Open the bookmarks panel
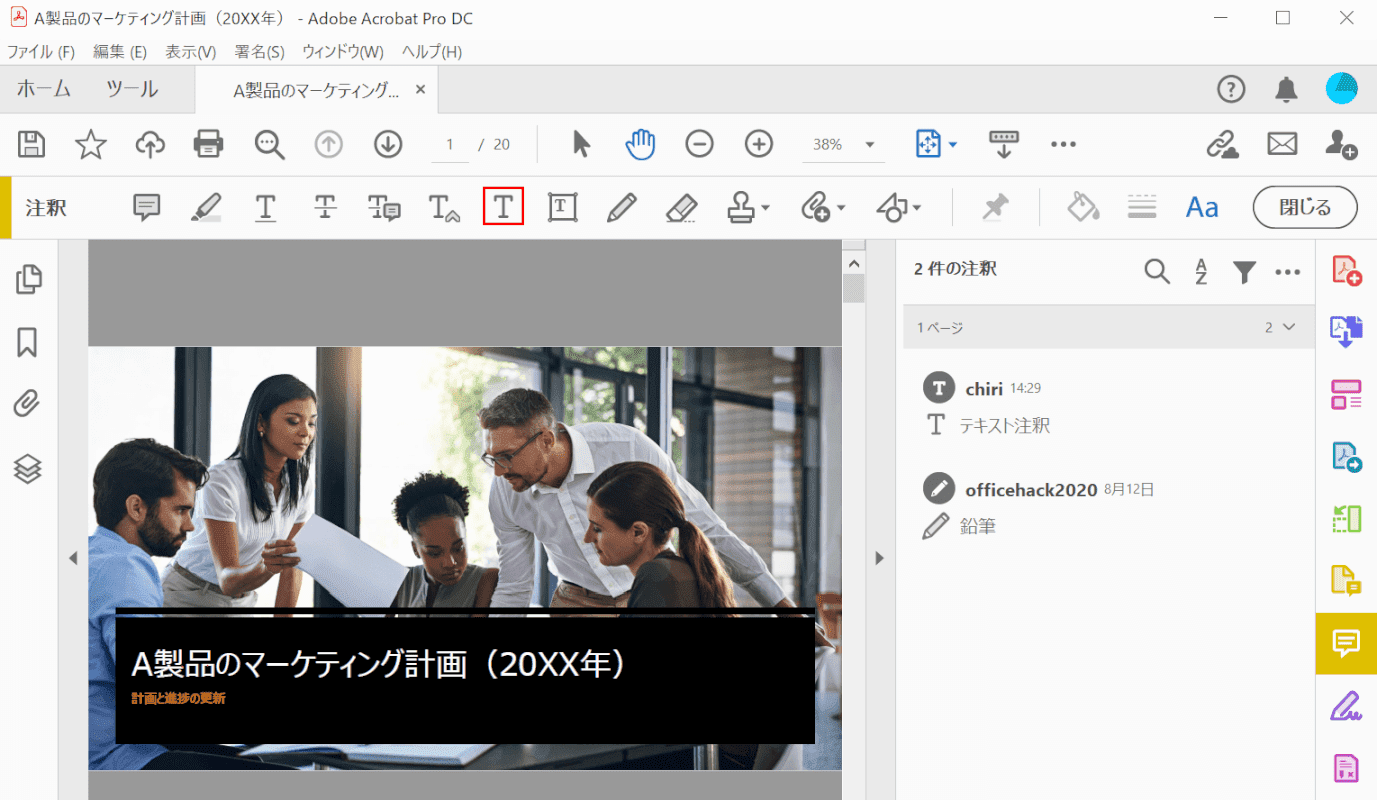1377x800 pixels. pos(28,342)
